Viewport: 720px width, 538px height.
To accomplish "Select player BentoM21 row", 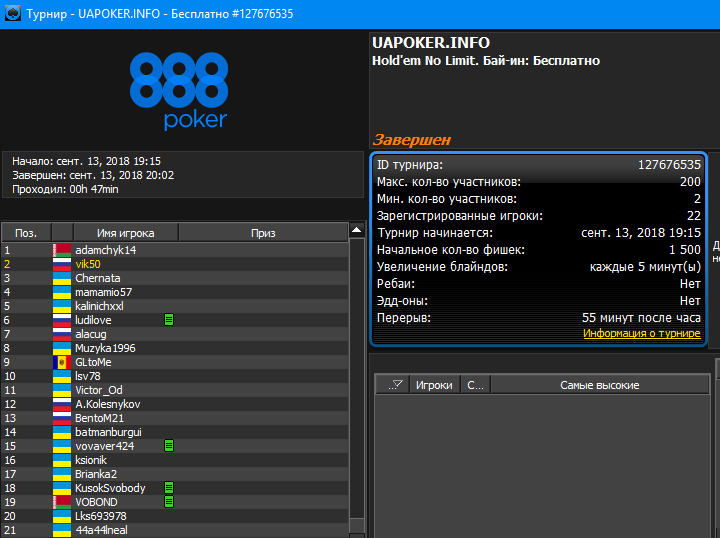I will tap(174, 418).
